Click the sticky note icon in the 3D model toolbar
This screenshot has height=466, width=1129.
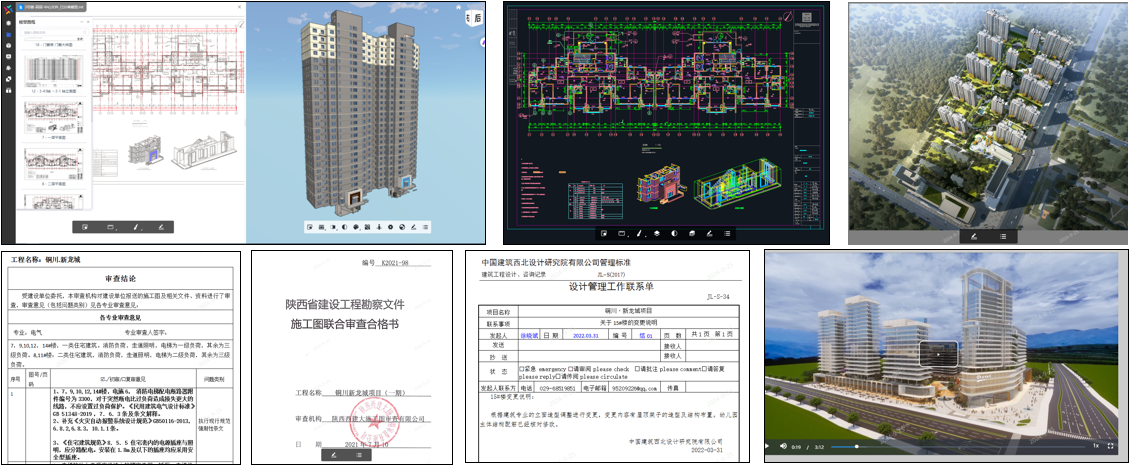tap(310, 227)
